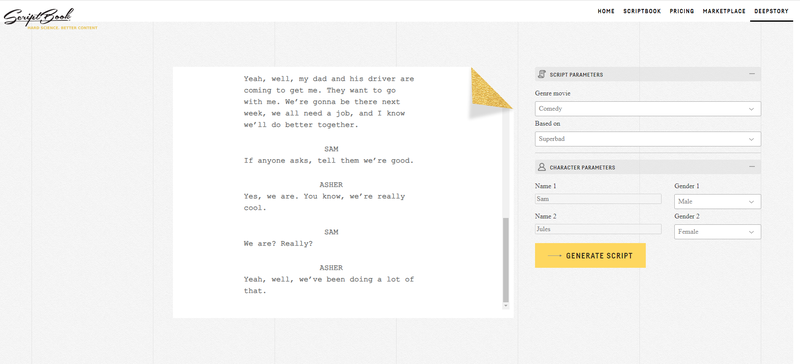Go to the Home page
The width and height of the screenshot is (800, 364).
[606, 11]
